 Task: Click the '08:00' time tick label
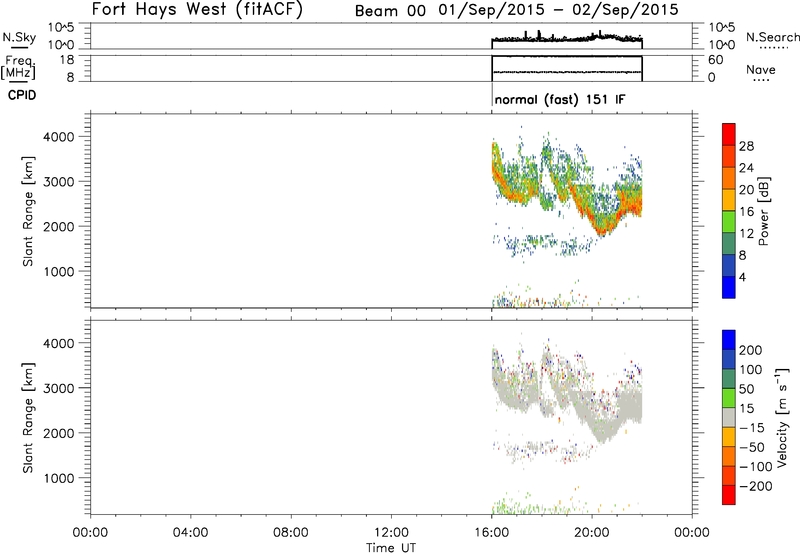(291, 533)
